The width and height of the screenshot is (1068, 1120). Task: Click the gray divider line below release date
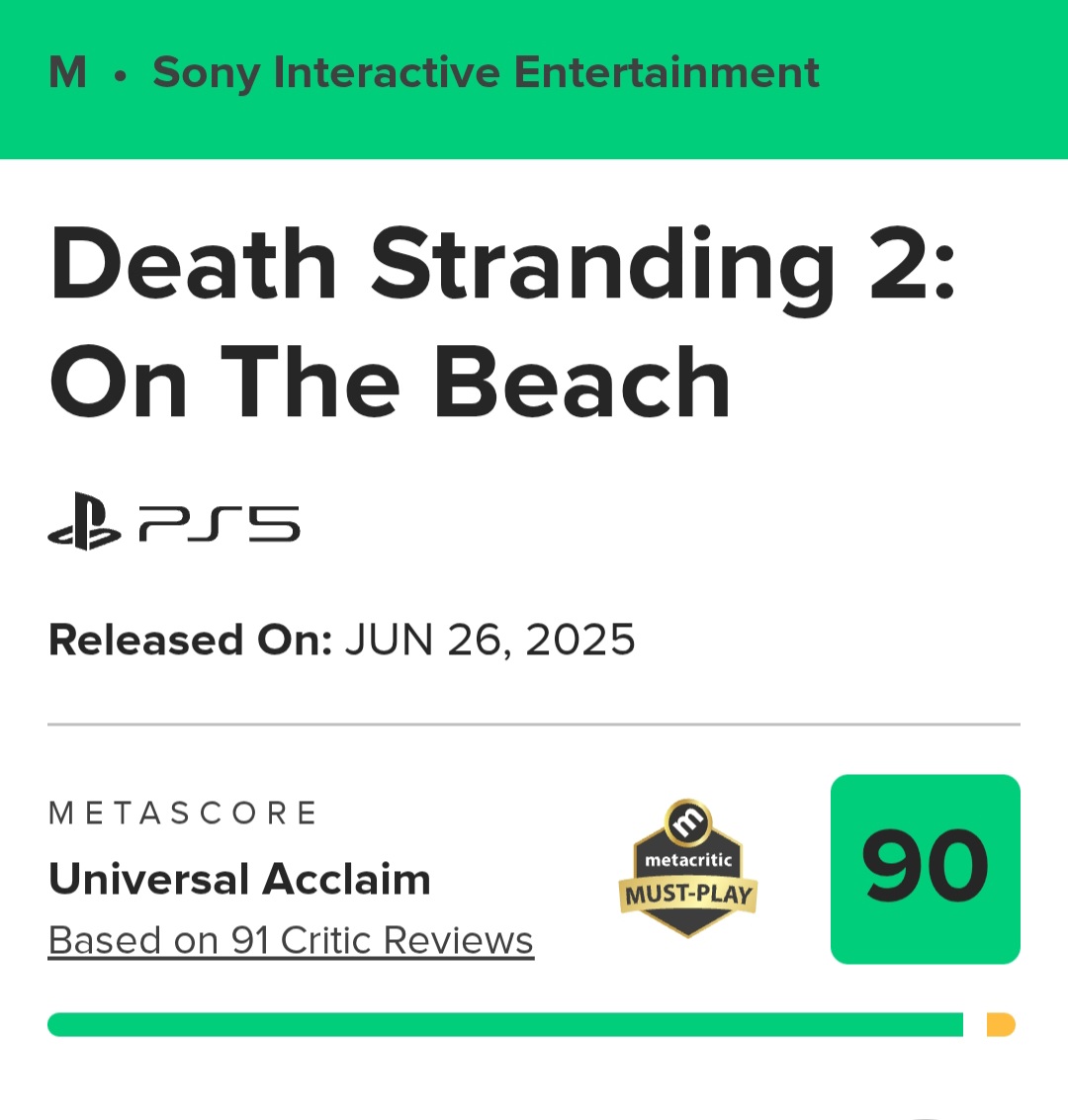534,725
